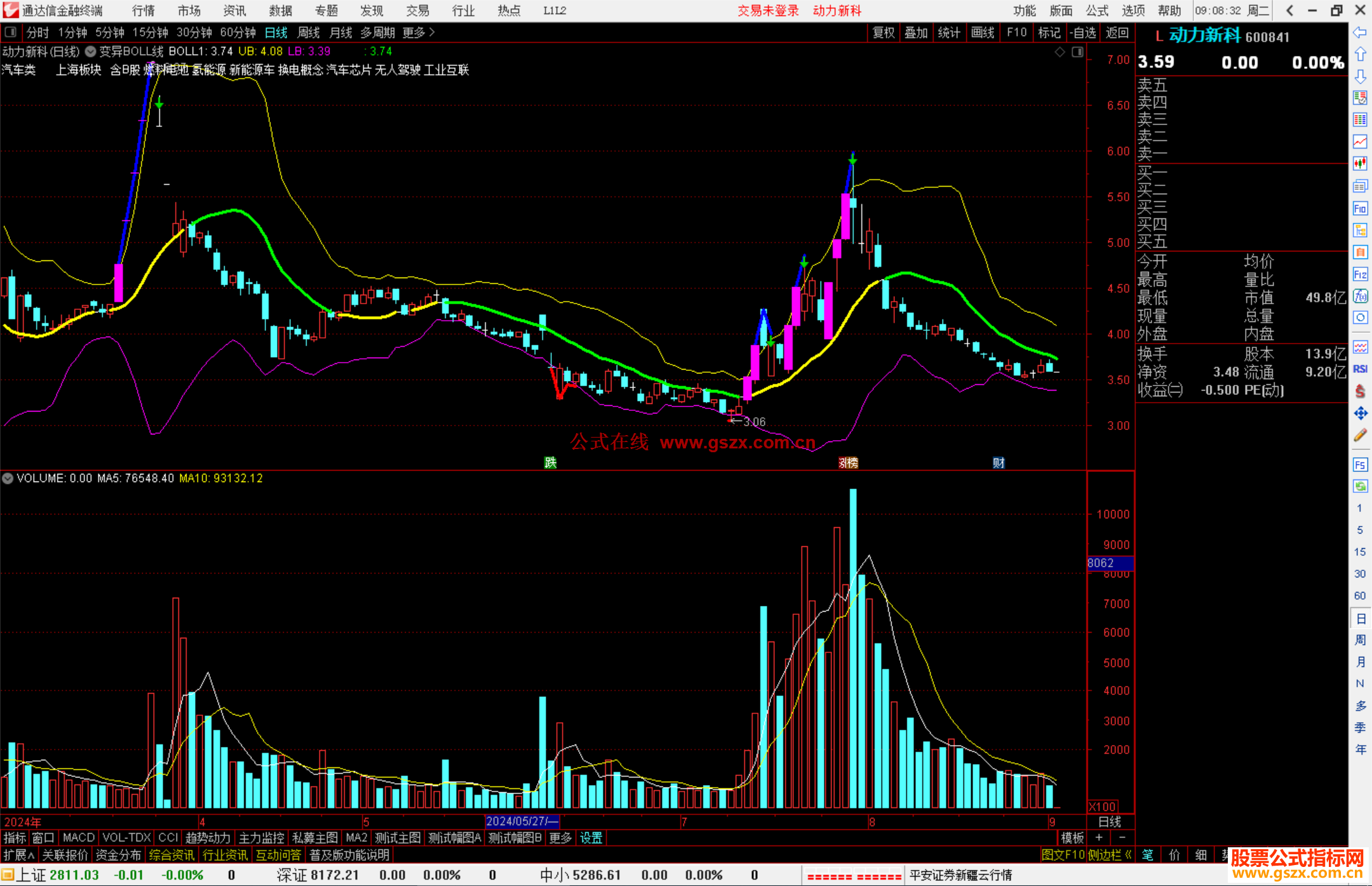Switch to the MACD indicator tab
1372x886 pixels.
pyautogui.click(x=78, y=838)
